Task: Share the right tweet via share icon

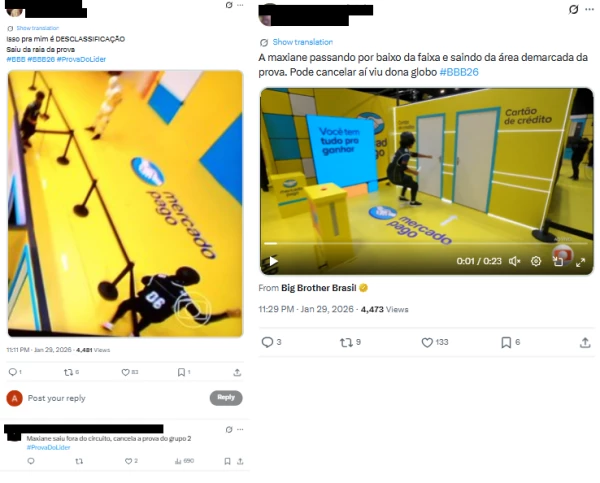Action: coord(585,342)
